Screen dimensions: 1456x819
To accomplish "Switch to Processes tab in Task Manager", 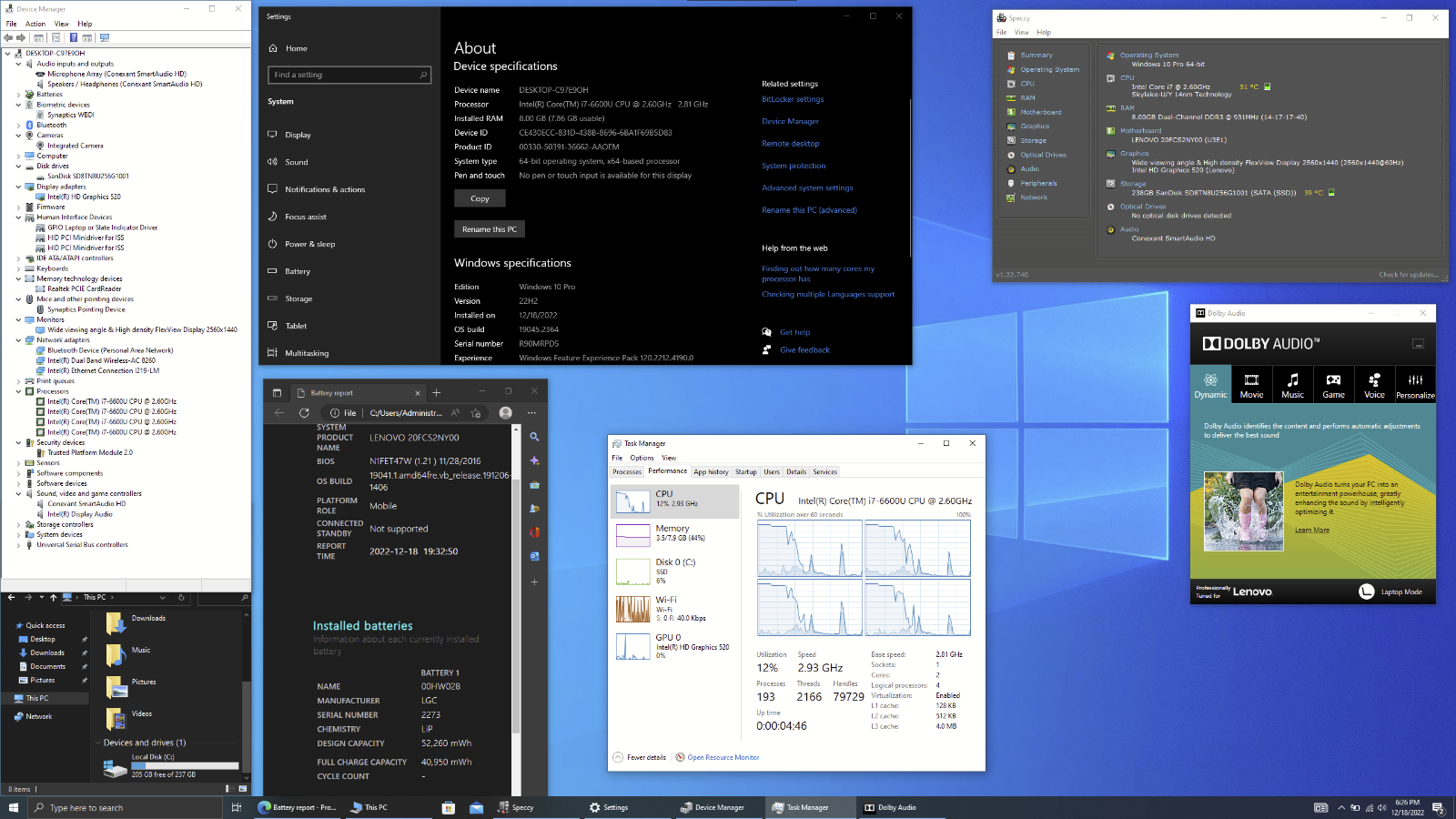I will [627, 471].
